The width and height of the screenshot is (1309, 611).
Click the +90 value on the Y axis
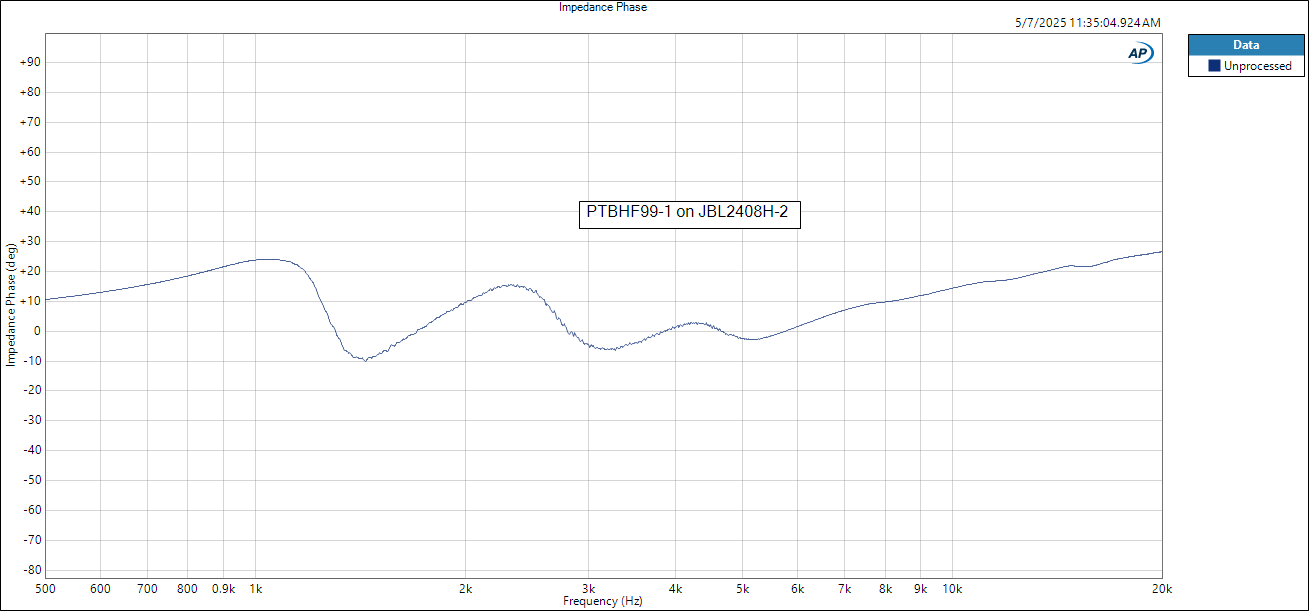(x=29, y=62)
